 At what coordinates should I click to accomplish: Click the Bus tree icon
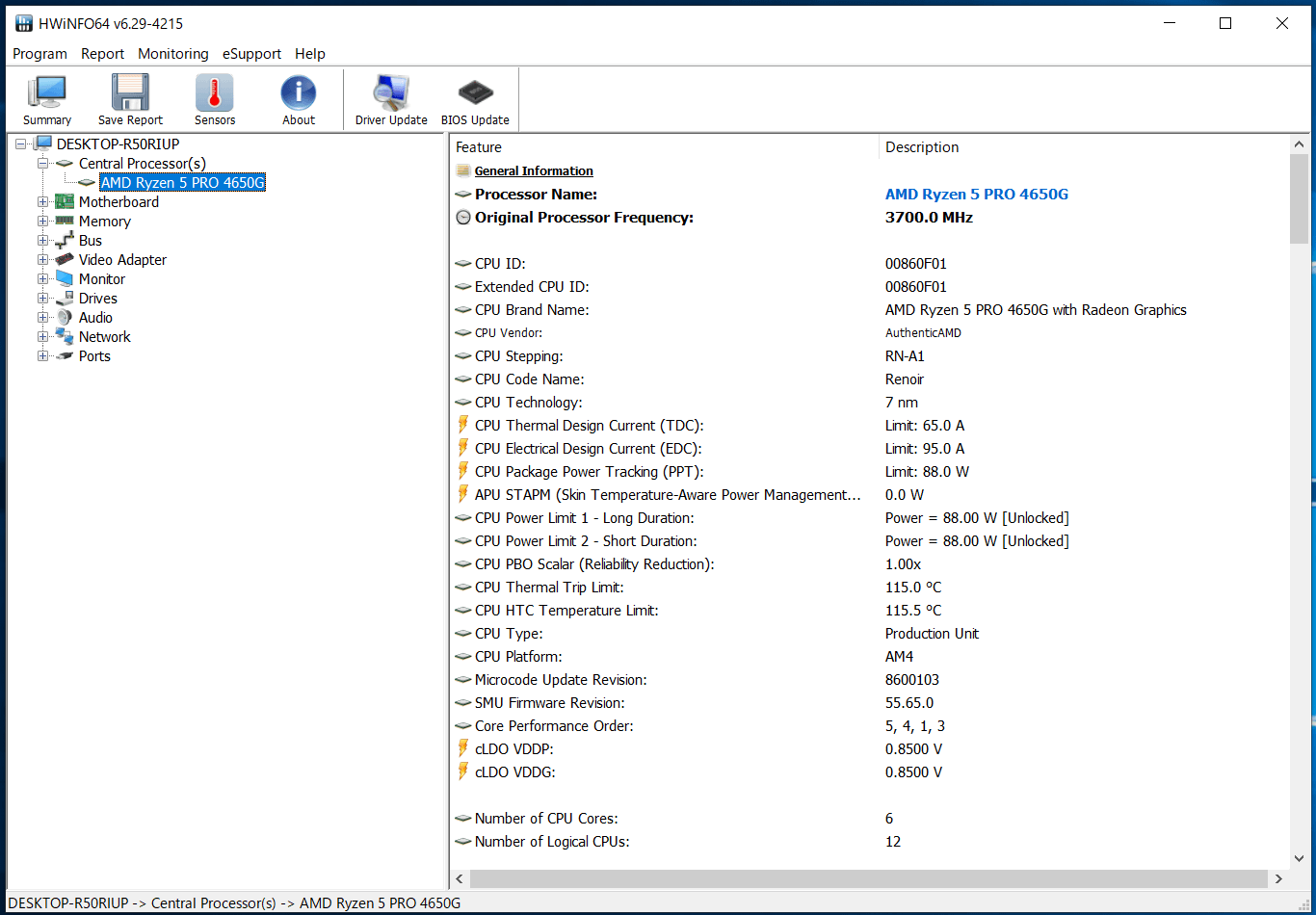tap(65, 241)
